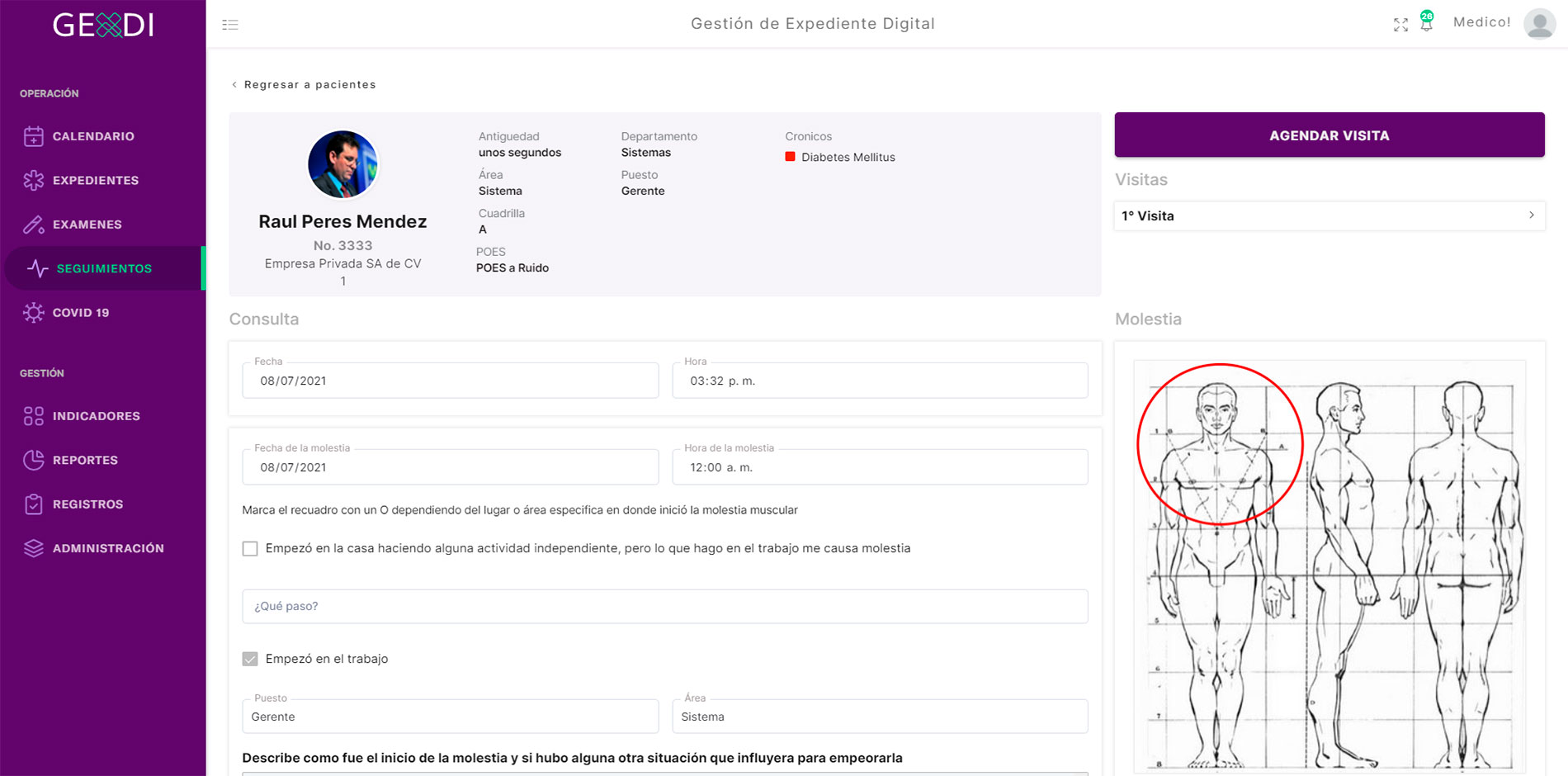Viewport: 1568px width, 776px height.
Task: Click the Hora de la molestia field
Action: (x=880, y=467)
